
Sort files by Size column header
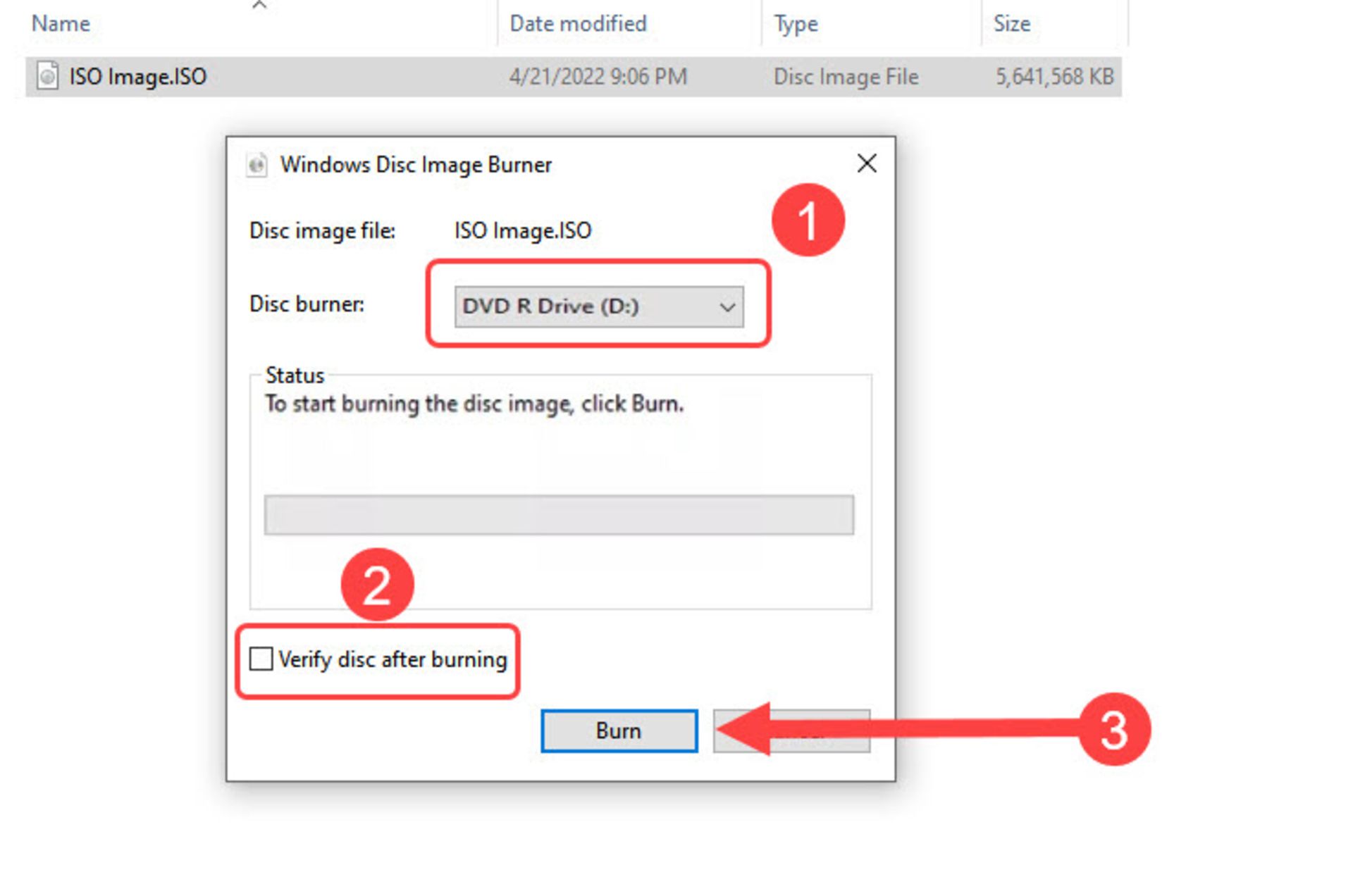(x=1012, y=23)
